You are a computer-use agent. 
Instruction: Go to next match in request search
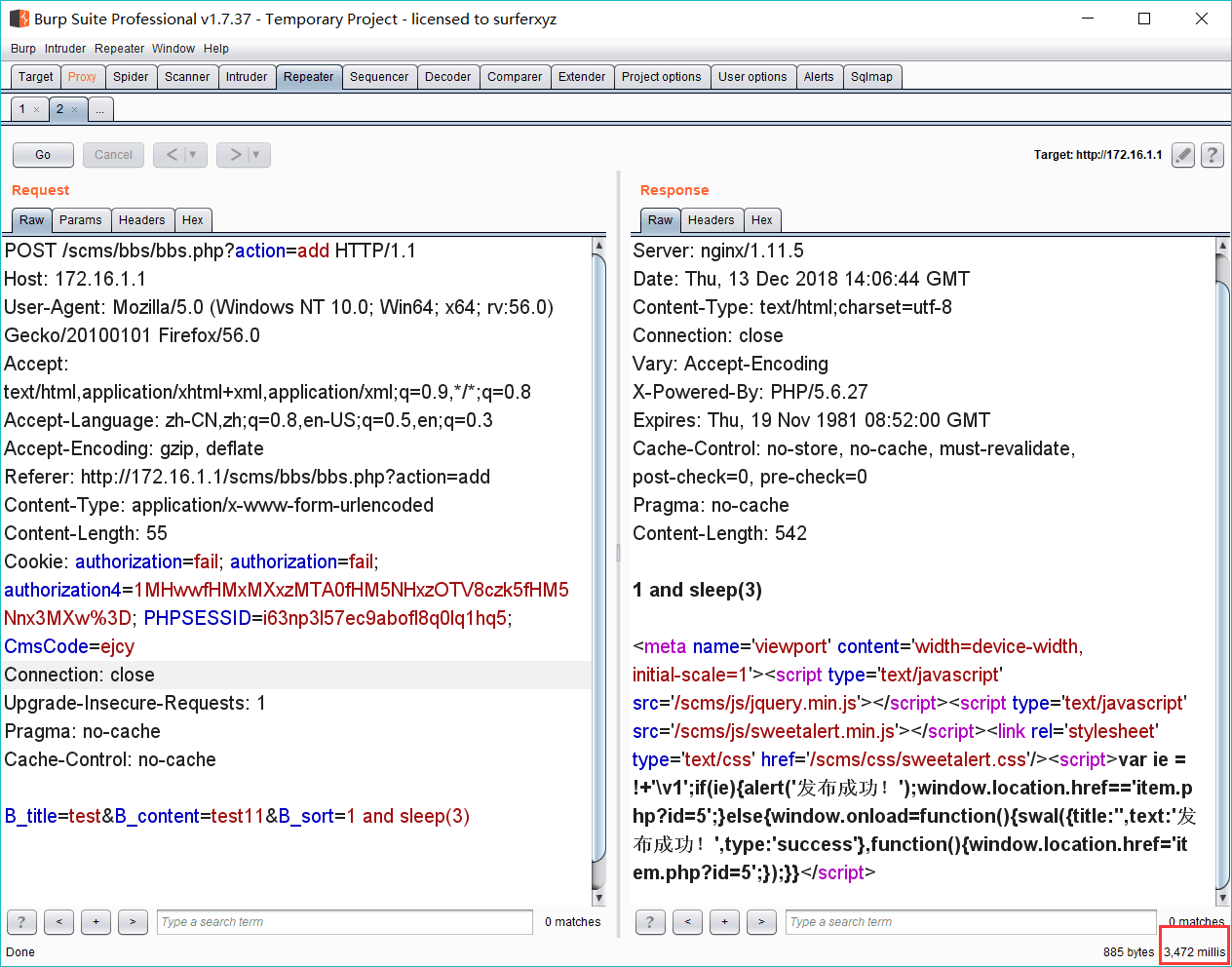coord(133,922)
